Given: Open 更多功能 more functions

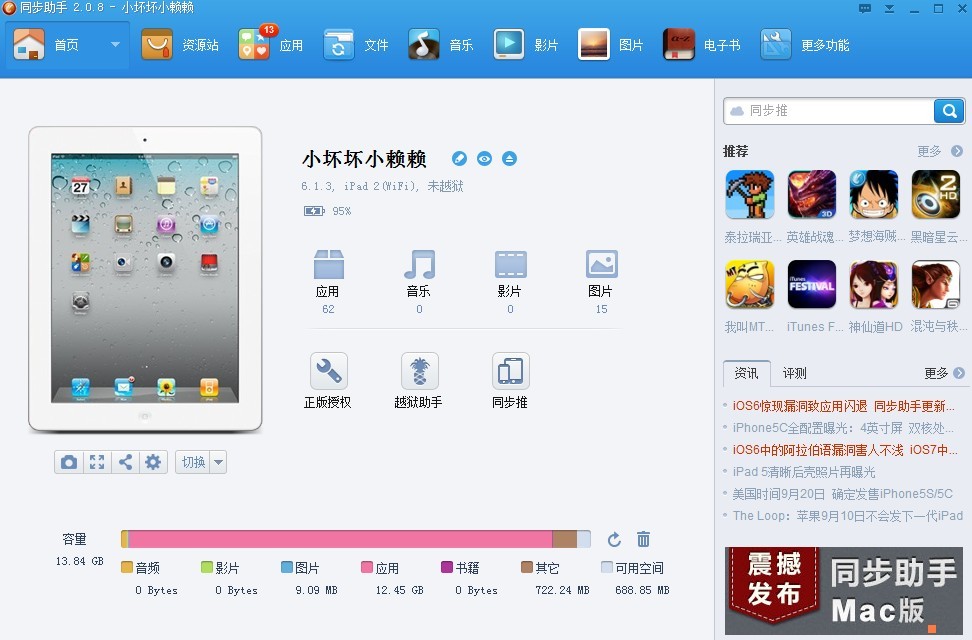Looking at the screenshot, I should pos(805,45).
